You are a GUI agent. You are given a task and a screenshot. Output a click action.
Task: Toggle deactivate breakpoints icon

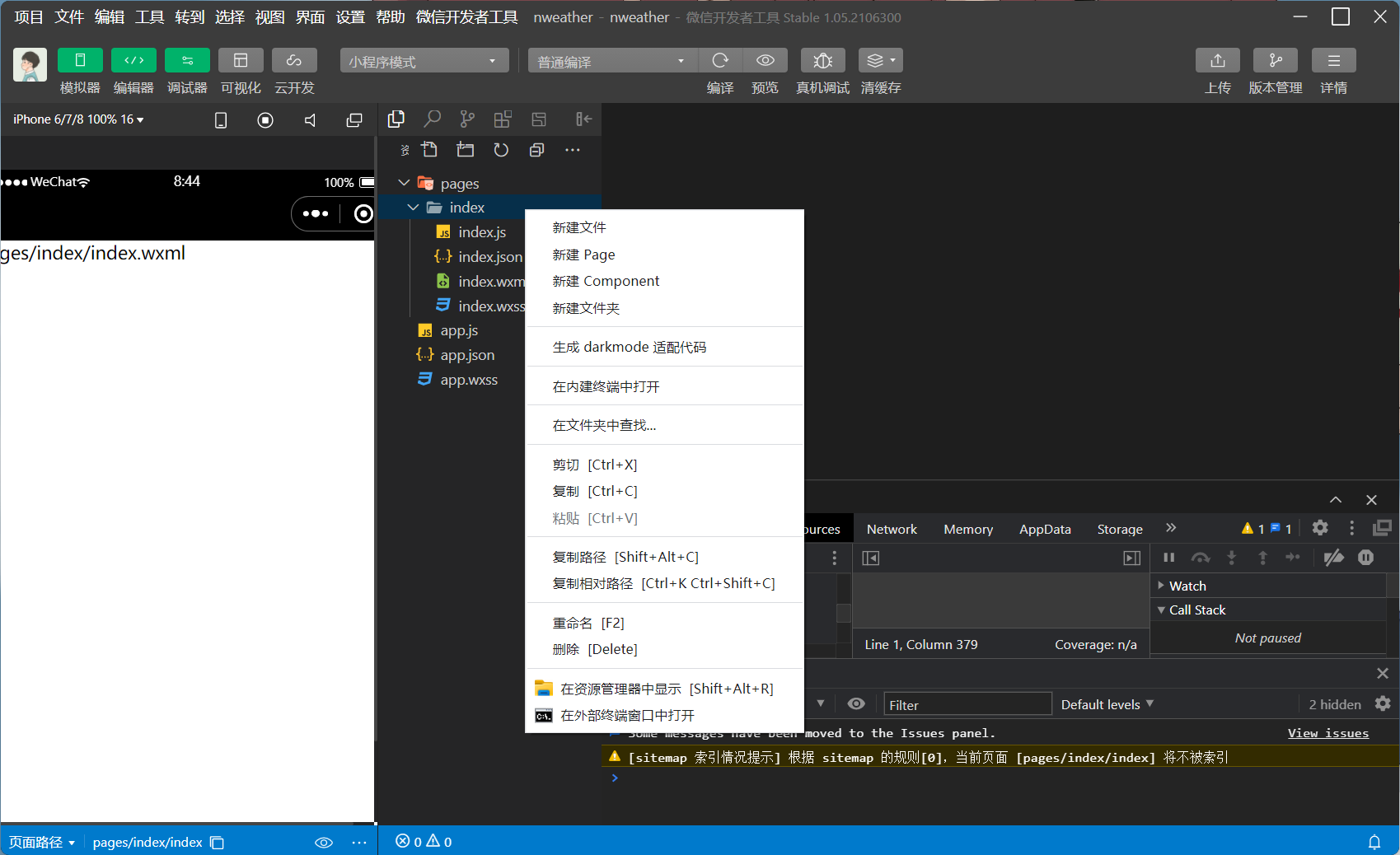coord(1334,558)
